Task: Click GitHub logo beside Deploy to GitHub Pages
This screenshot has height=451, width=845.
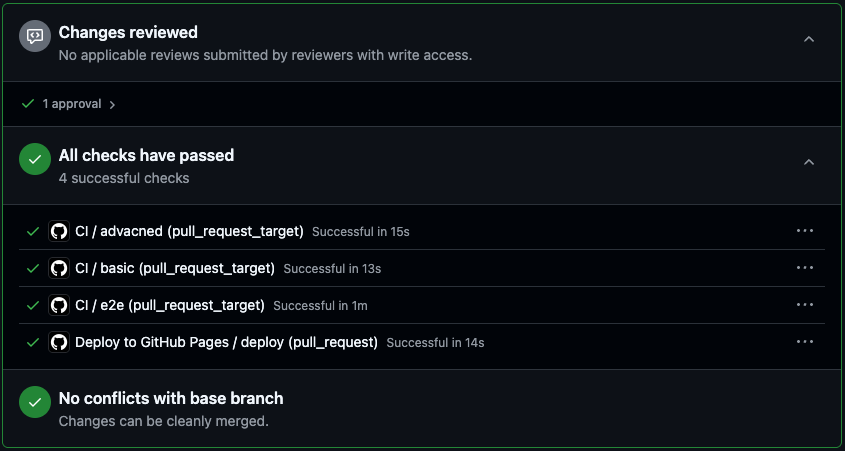Action: point(59,342)
